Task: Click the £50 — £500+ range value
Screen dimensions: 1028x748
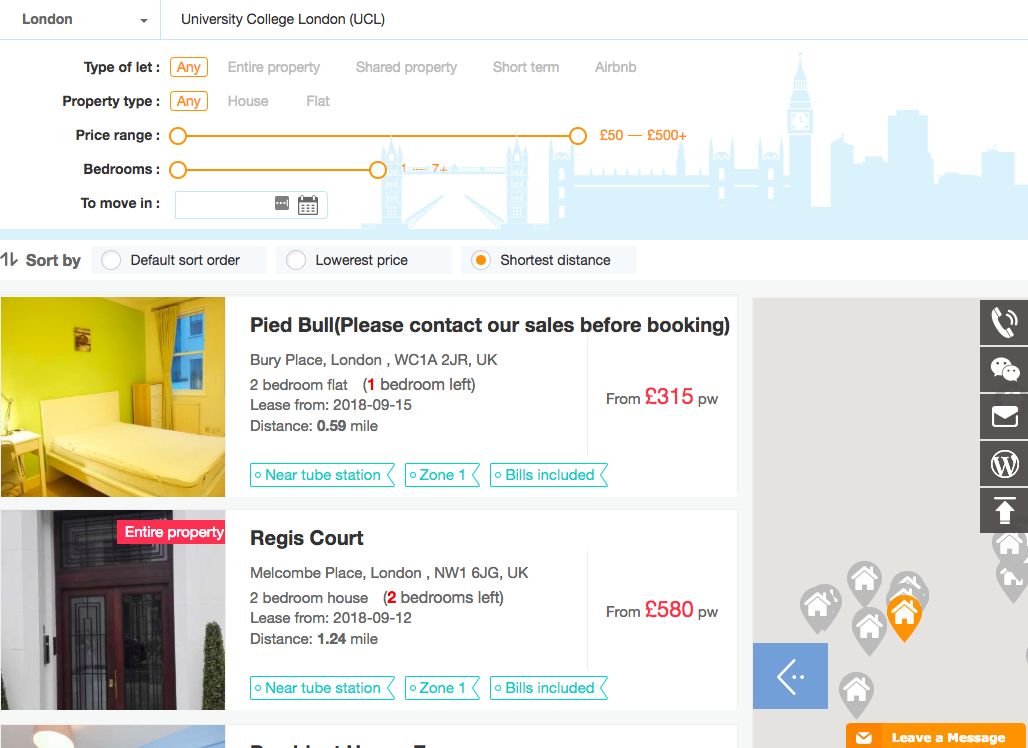Action: coord(643,136)
